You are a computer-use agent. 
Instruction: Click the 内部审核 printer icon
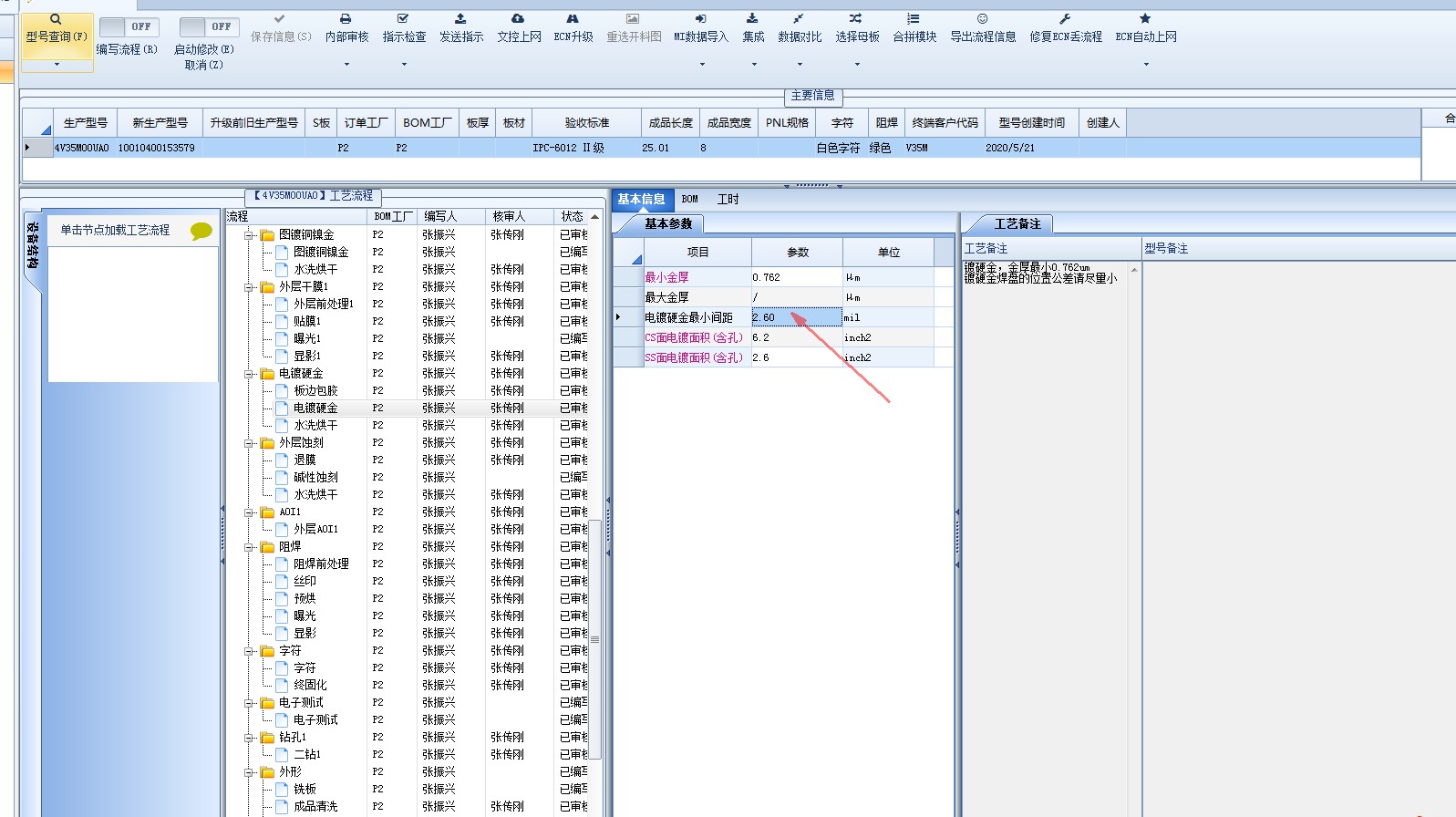click(x=346, y=18)
